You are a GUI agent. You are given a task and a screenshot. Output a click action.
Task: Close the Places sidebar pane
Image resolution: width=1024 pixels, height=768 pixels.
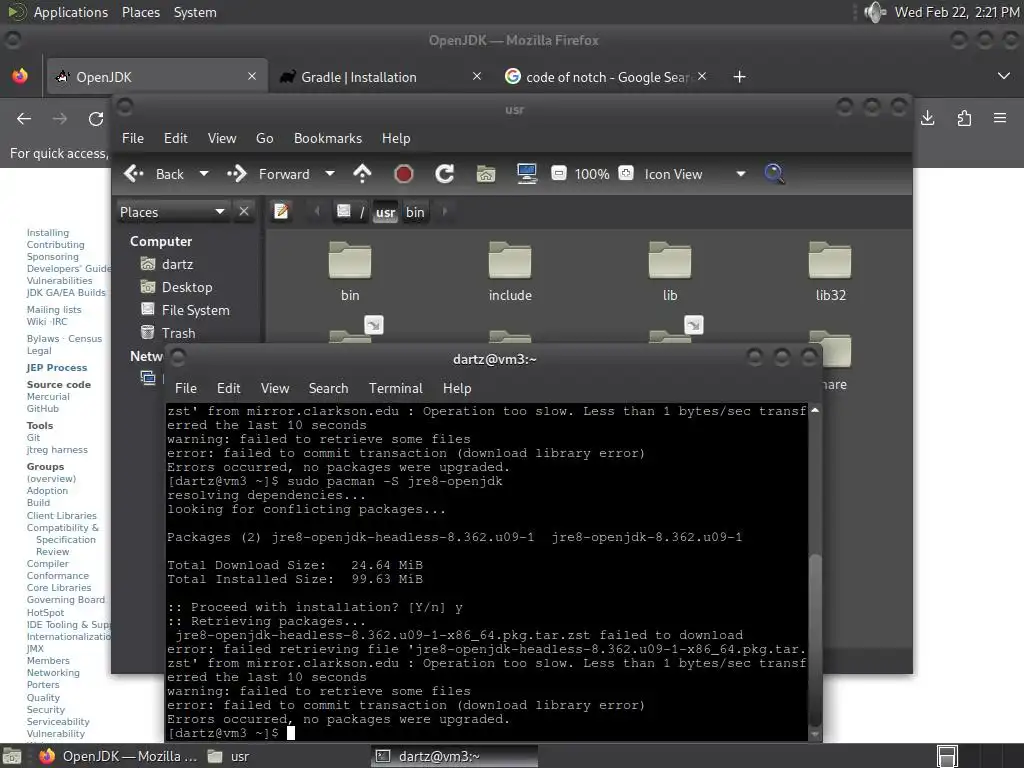(244, 212)
